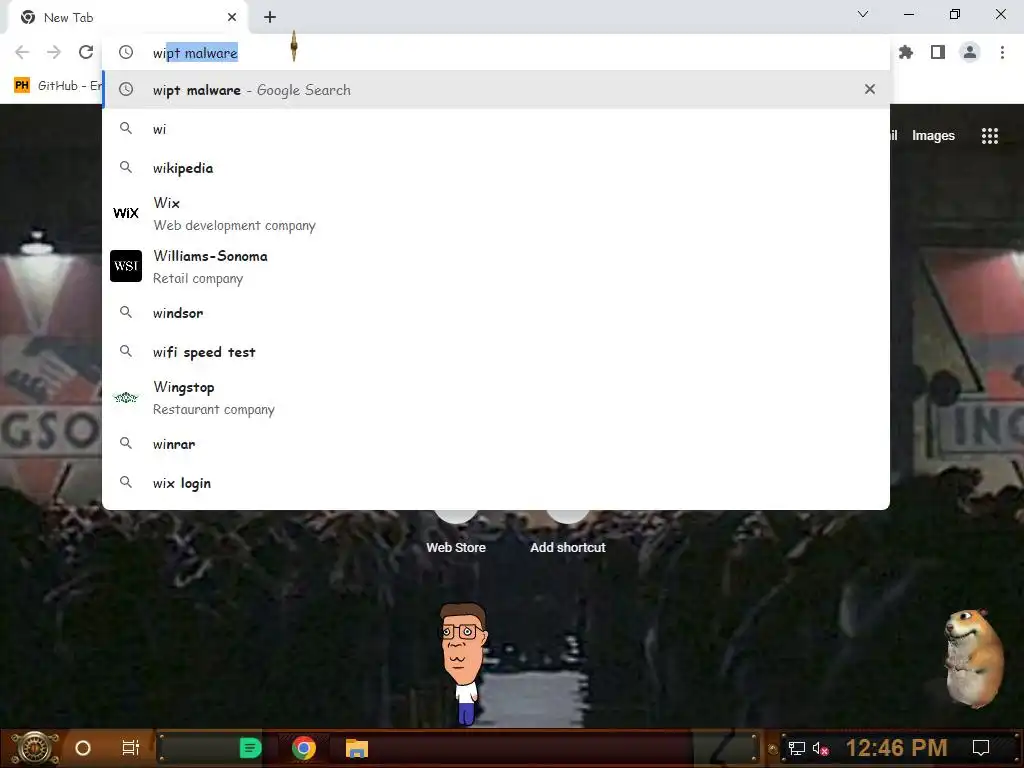Click the browser Back arrow
This screenshot has height=768, width=1024.
coord(22,52)
